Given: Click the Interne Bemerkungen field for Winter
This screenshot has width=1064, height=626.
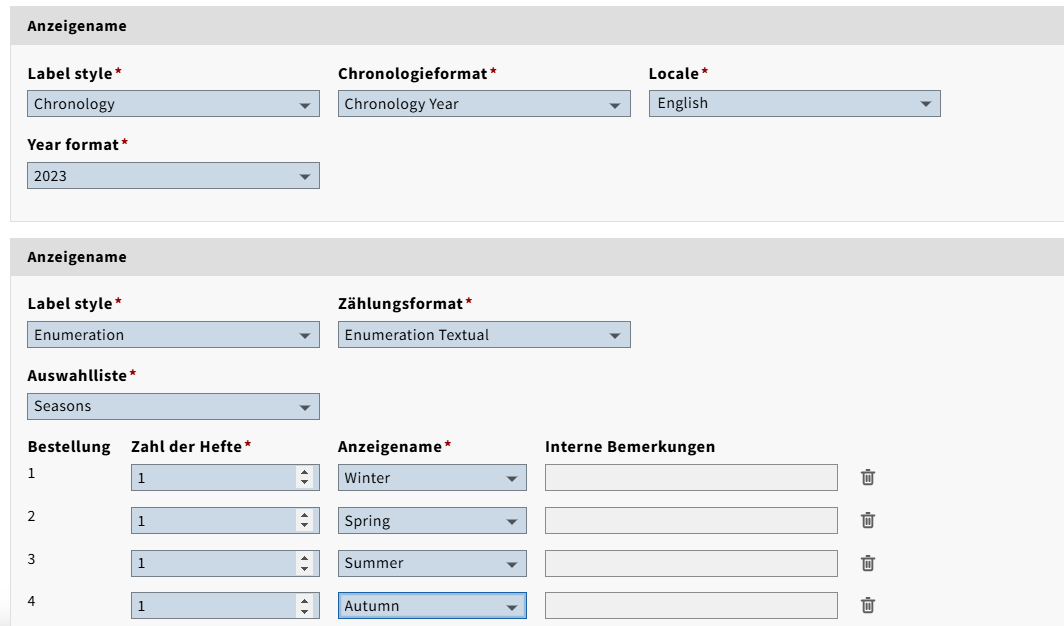Looking at the screenshot, I should click(690, 478).
